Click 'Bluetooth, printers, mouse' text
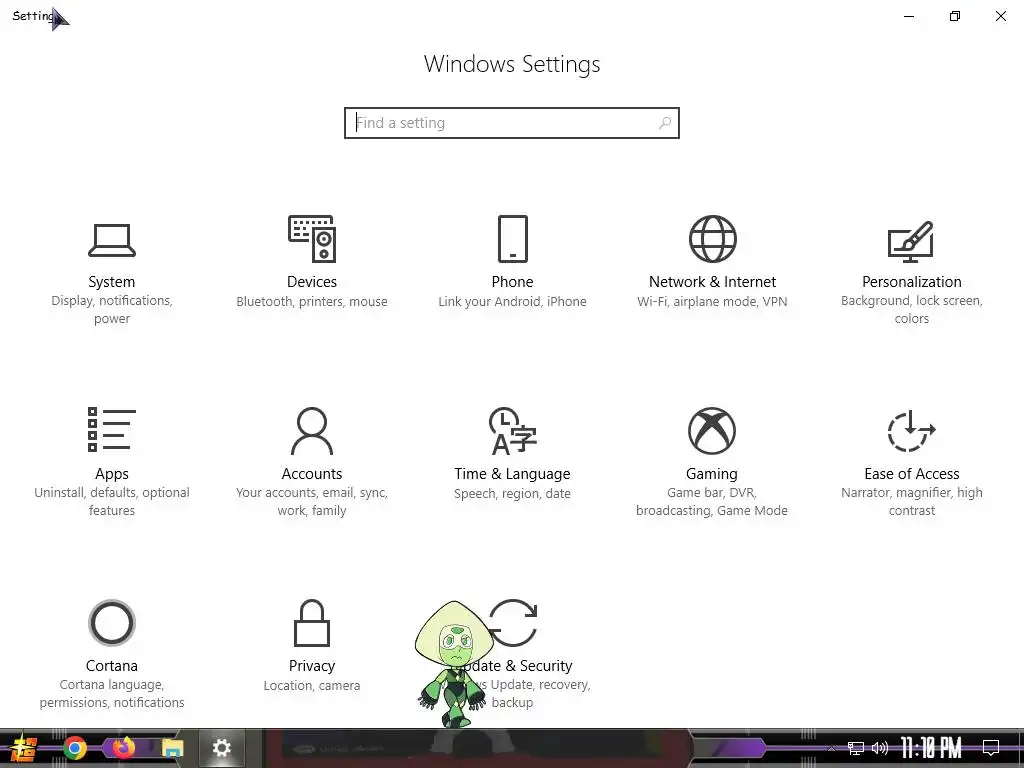 click(x=312, y=301)
